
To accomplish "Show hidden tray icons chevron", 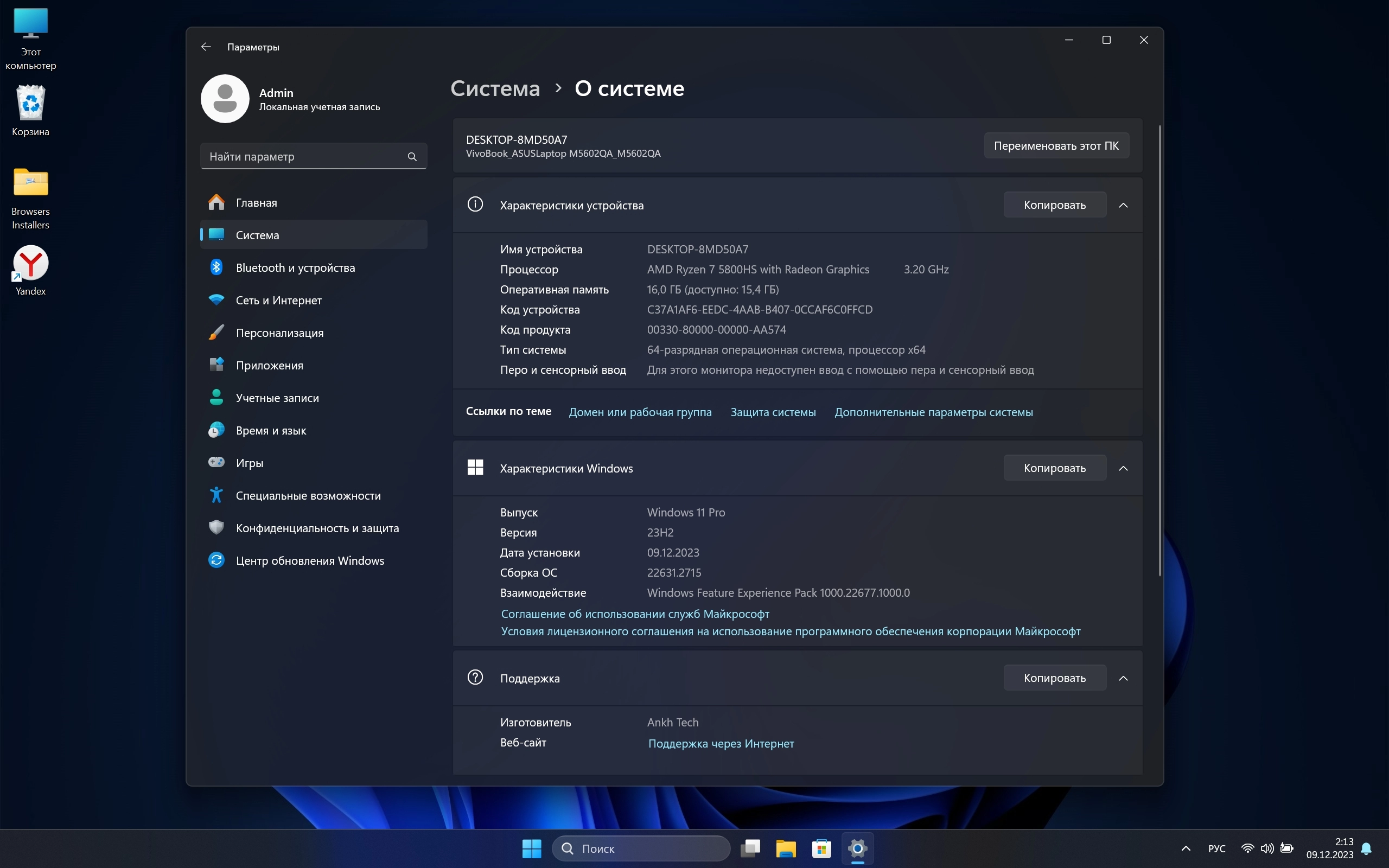I will (1186, 848).
